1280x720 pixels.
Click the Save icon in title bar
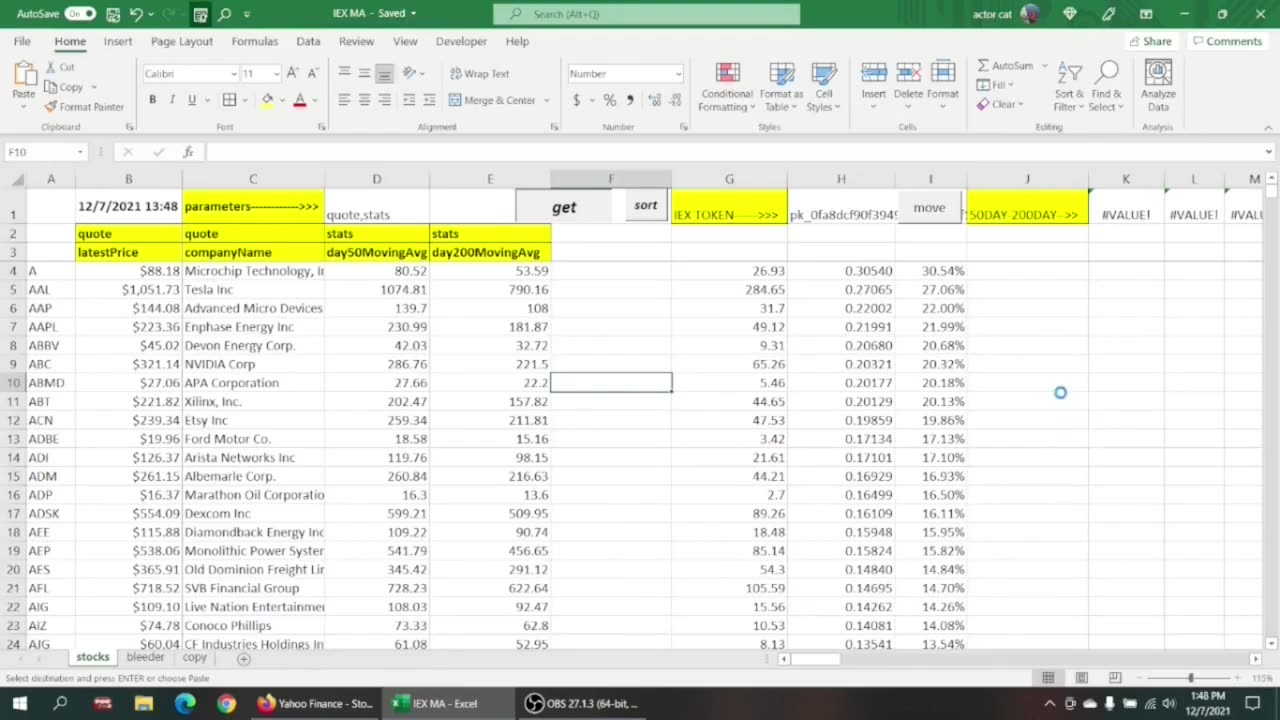tap(113, 14)
